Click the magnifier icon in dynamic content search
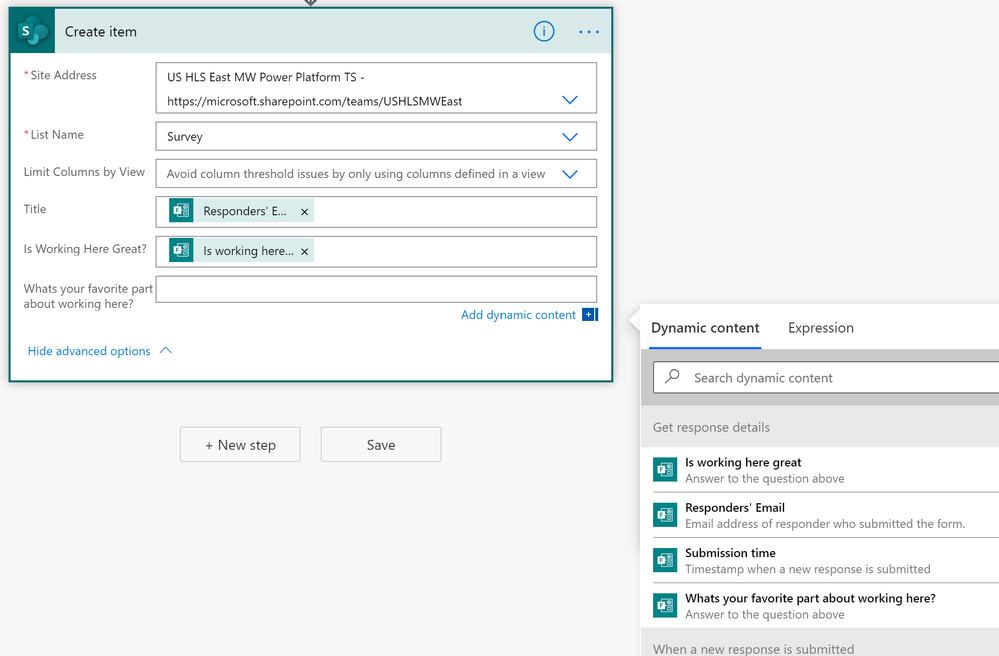 672,376
